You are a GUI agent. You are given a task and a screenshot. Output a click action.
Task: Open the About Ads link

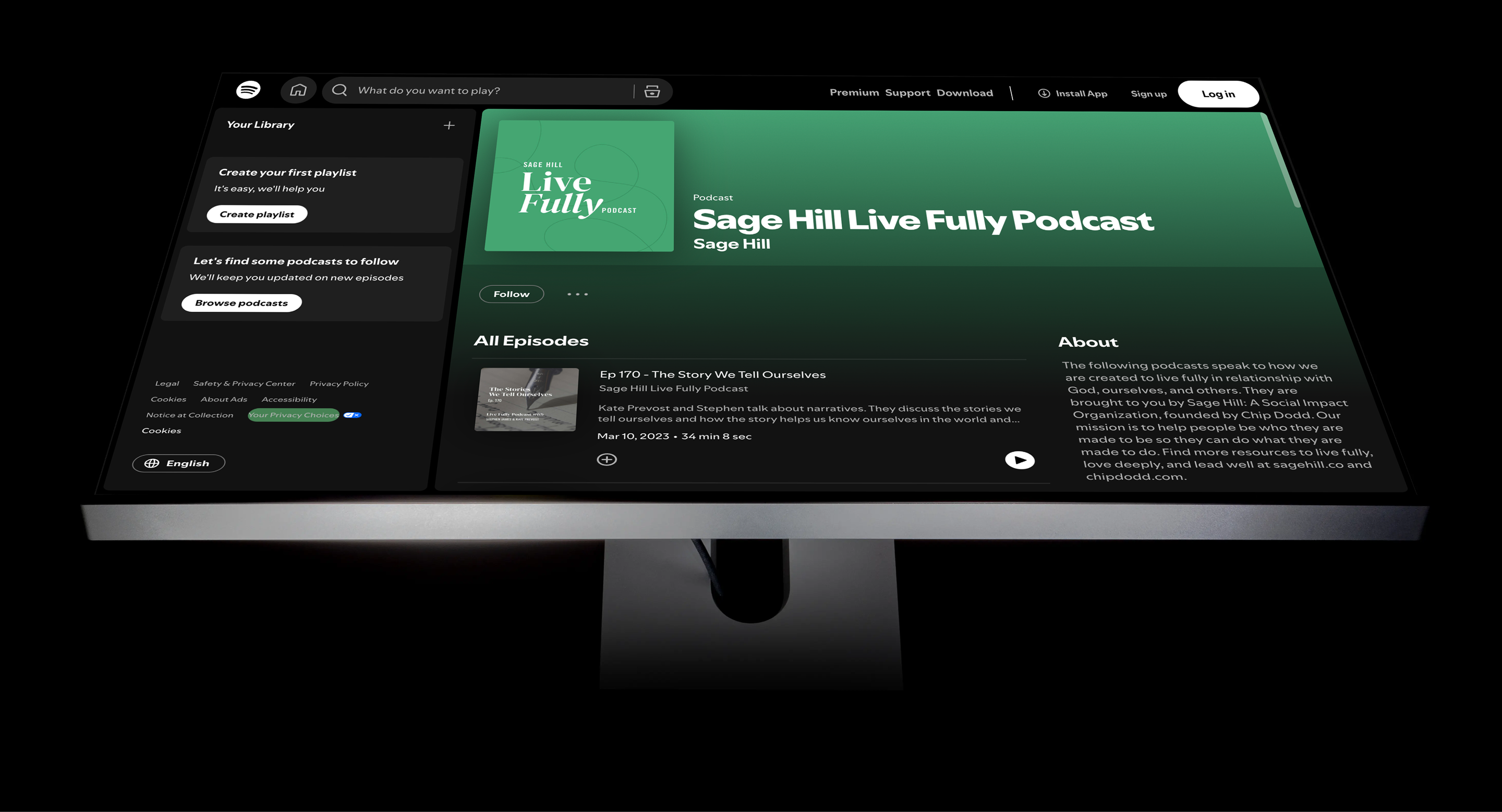coord(224,399)
